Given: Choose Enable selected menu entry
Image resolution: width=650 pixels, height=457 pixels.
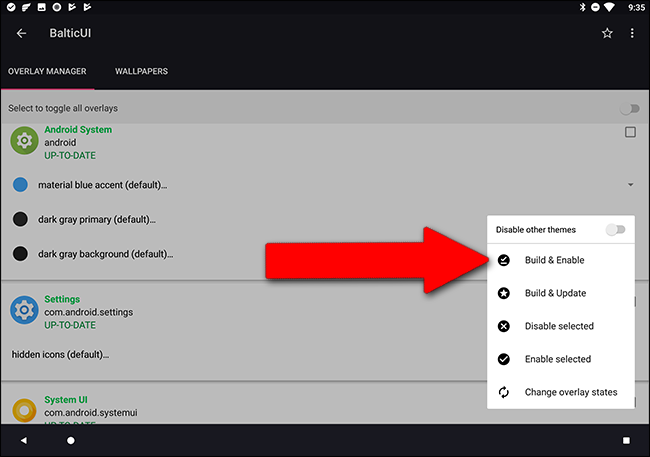Looking at the screenshot, I should tap(561, 359).
